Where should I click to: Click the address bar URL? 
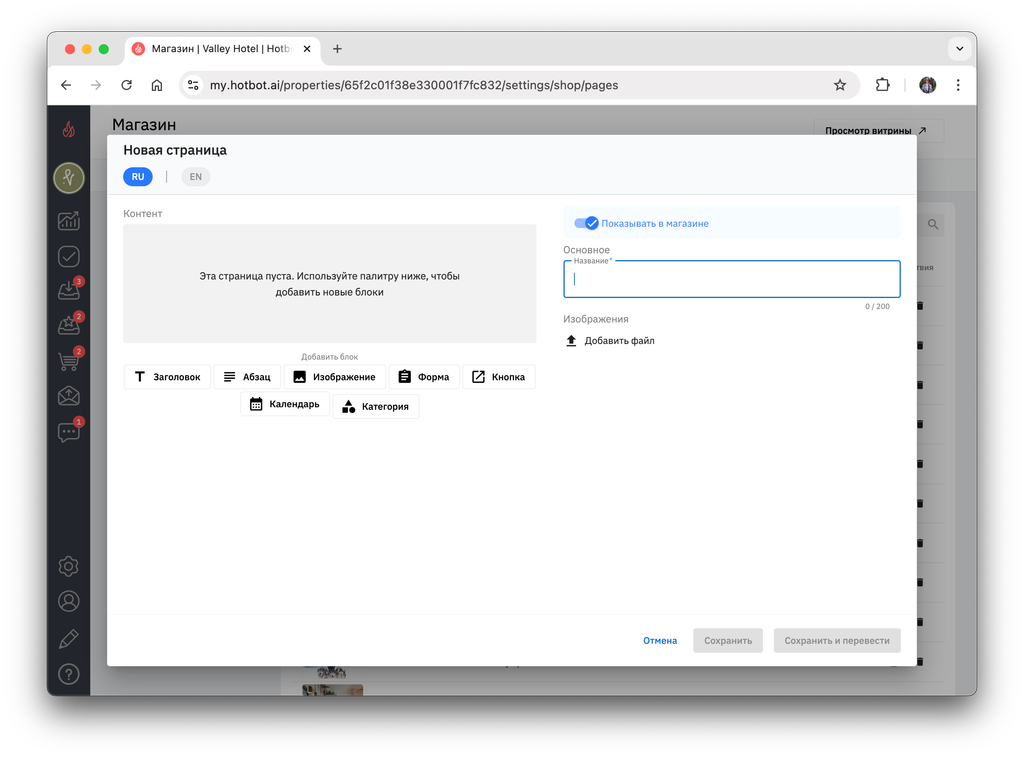[414, 85]
